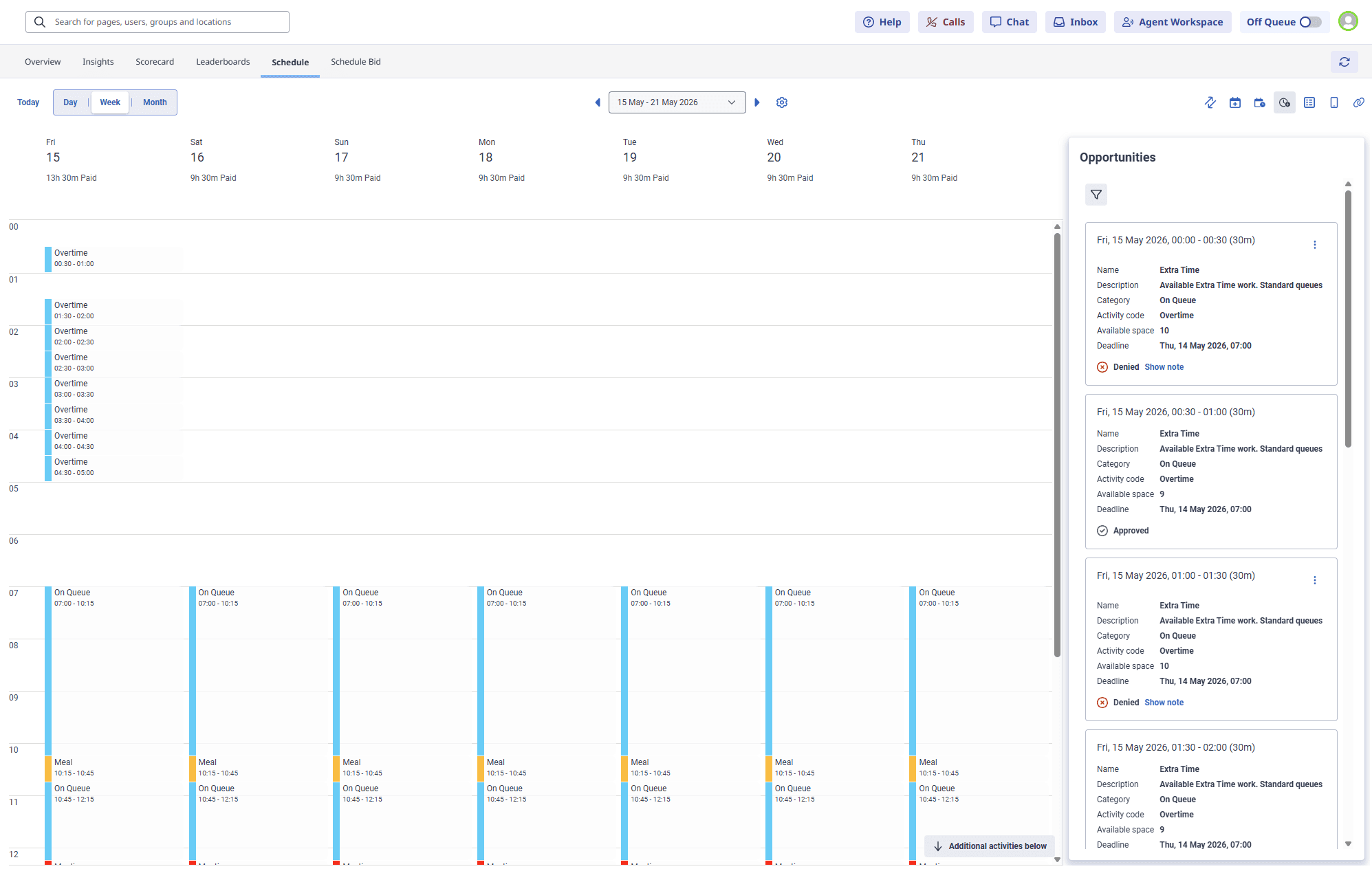Click the calendar-plus time off request icon
Screen dimensions: 1372x871
click(1235, 102)
